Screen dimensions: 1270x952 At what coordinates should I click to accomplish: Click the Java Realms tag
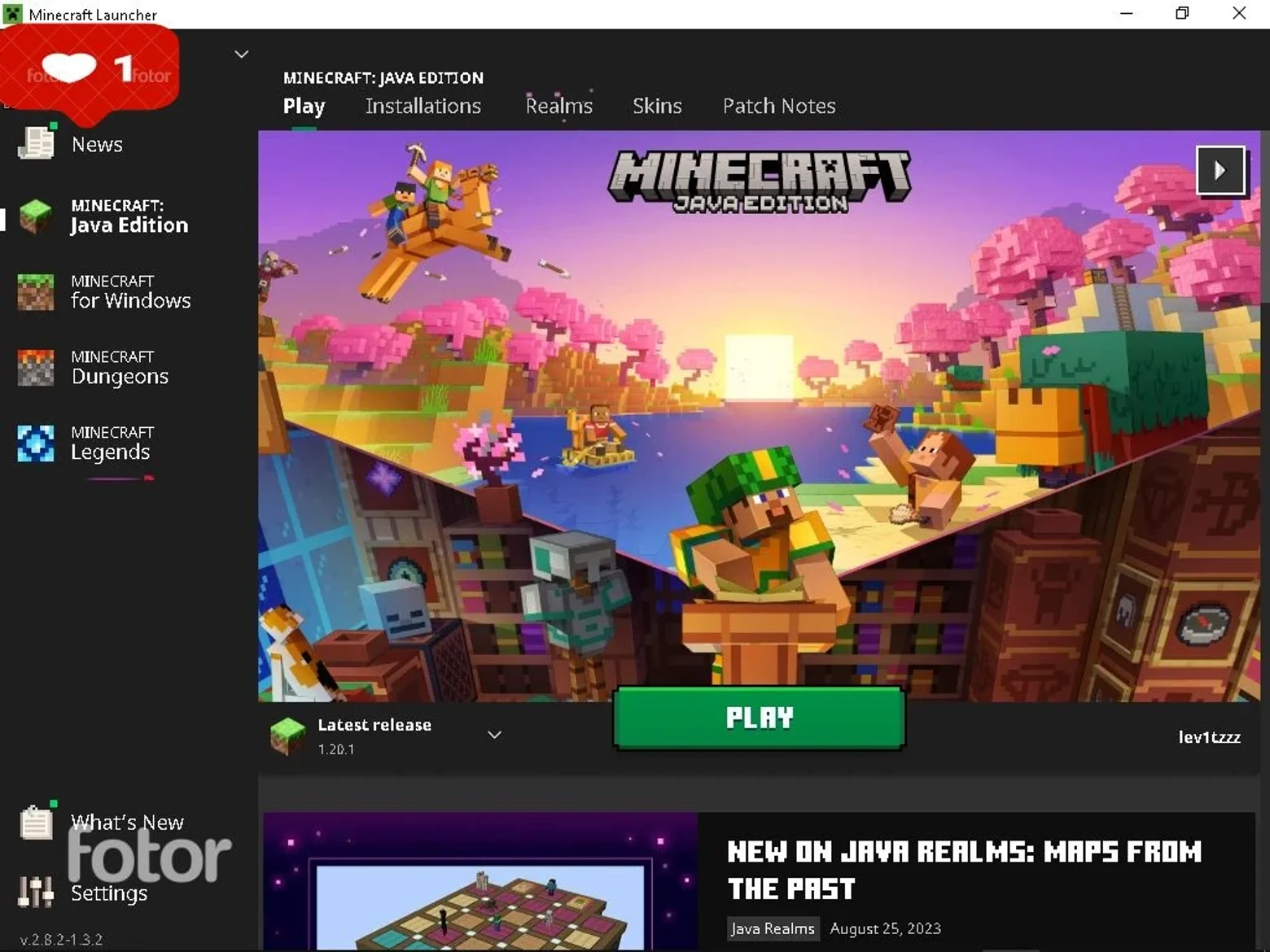coord(773,928)
